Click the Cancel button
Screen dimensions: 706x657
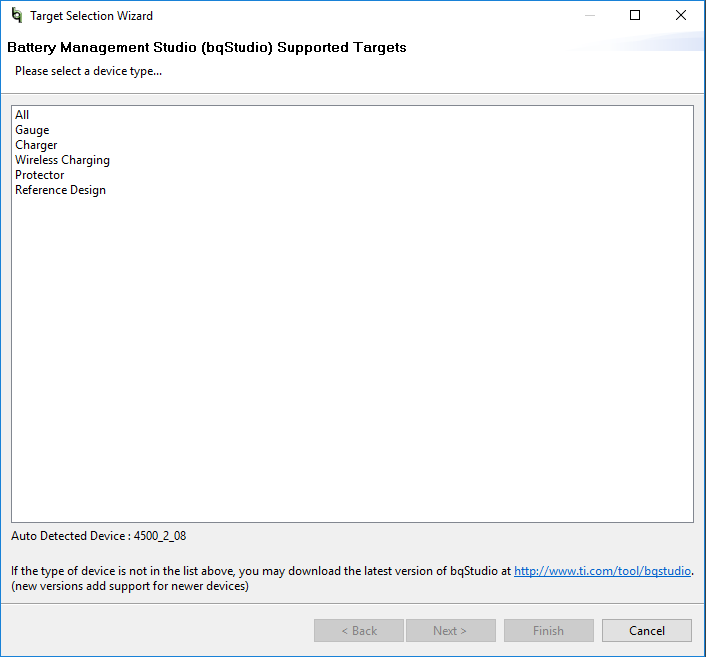647,630
